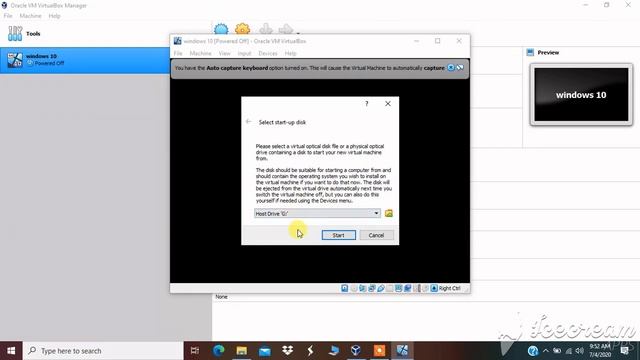Click the audio status icon in the VM status bar
Image resolution: width=640 pixels, height=360 pixels.
[x=362, y=288]
